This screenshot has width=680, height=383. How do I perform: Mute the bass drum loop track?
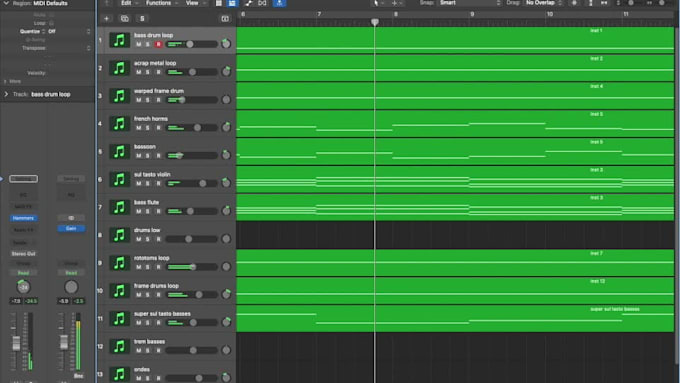(138, 44)
